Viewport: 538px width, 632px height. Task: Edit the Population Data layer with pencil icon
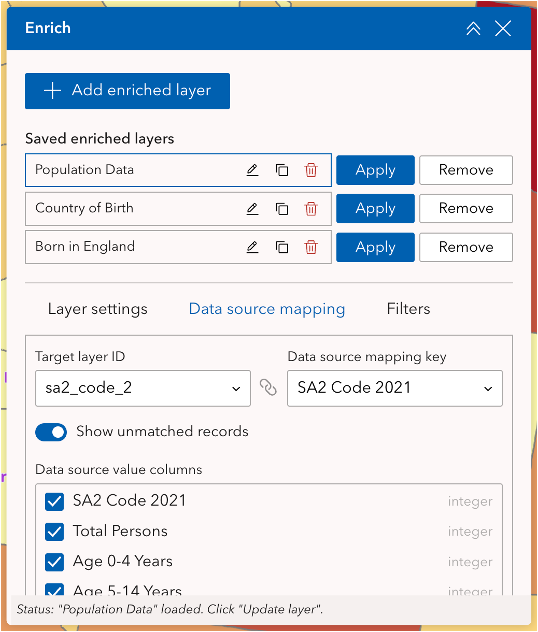(x=252, y=170)
